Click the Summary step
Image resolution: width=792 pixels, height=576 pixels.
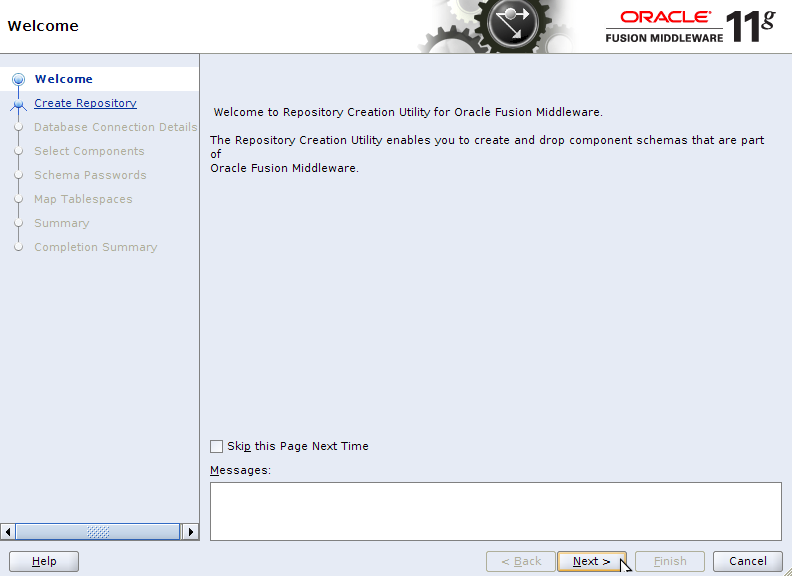tap(62, 223)
